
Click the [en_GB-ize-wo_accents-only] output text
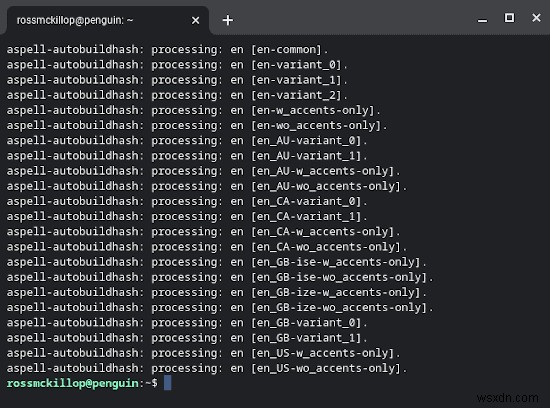339,308
